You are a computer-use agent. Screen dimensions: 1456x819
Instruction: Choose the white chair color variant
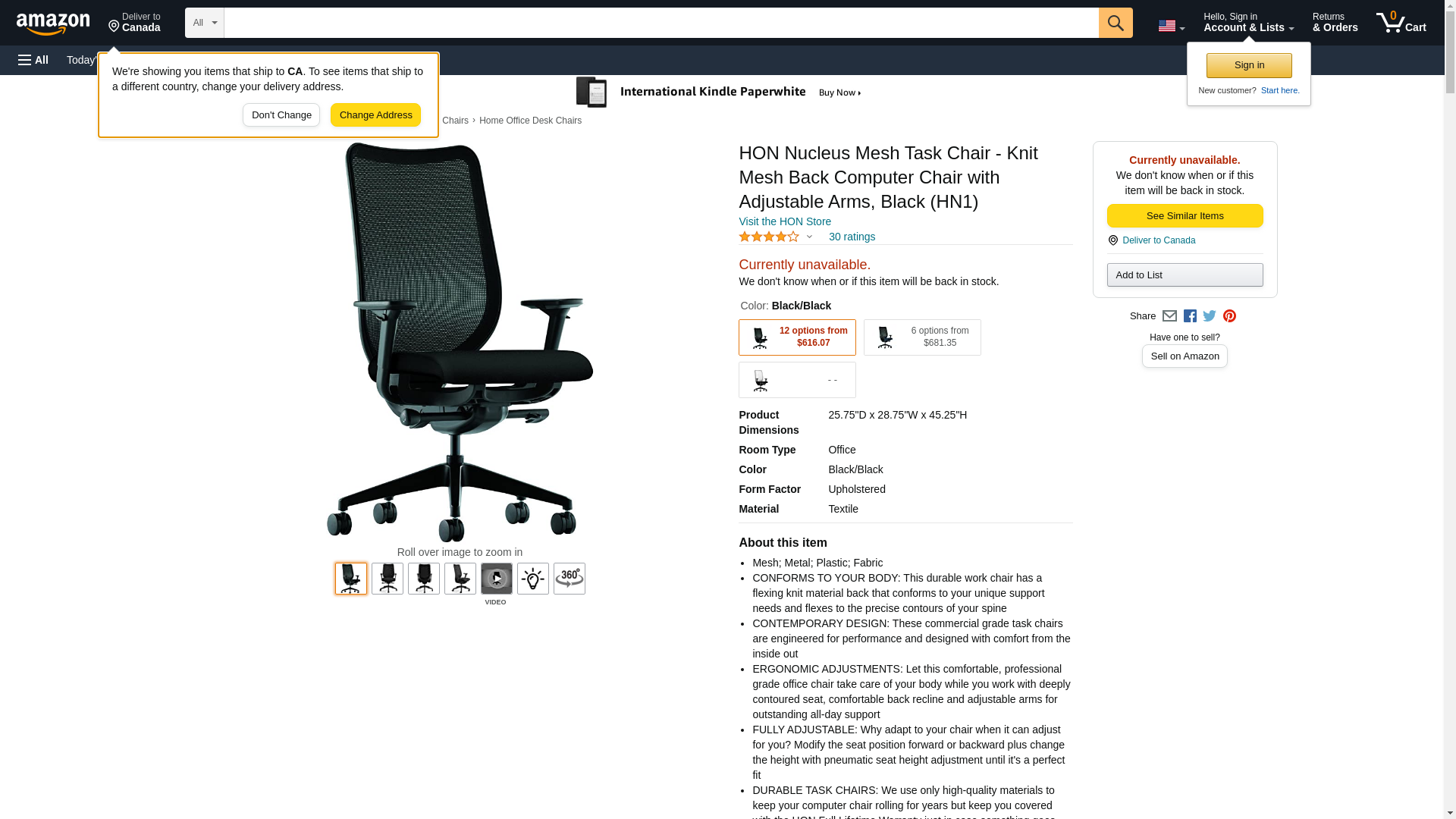pyautogui.click(x=797, y=380)
